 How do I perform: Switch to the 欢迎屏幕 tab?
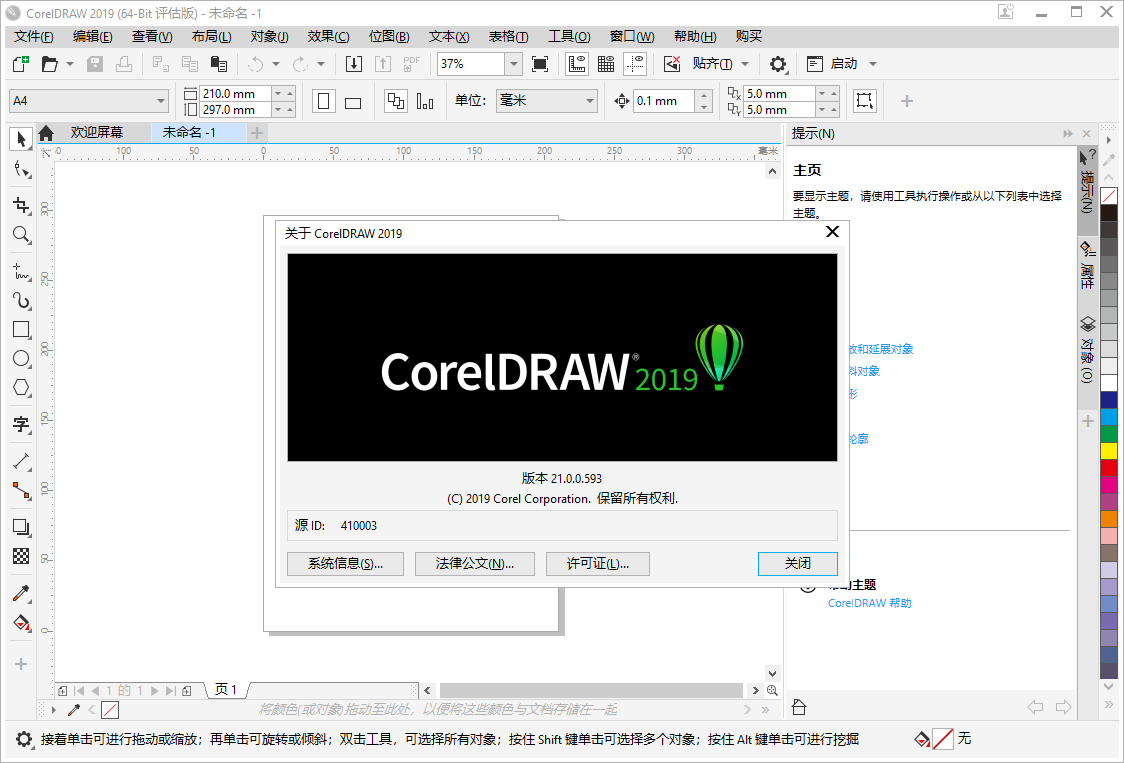(x=97, y=133)
